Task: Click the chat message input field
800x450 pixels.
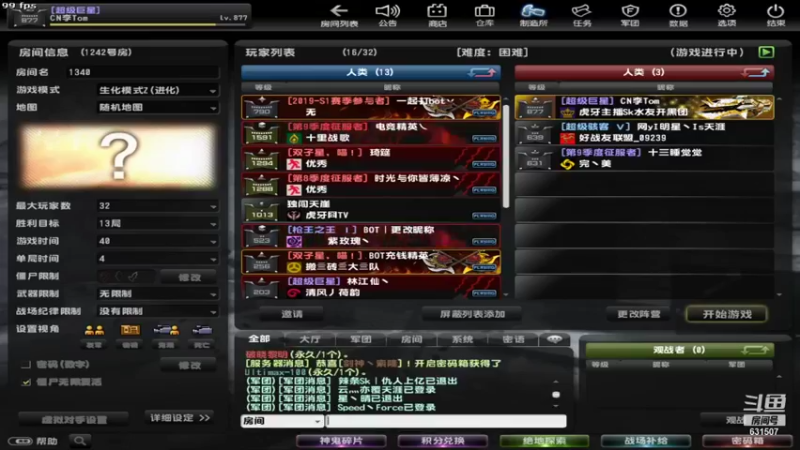Action: (x=446, y=421)
